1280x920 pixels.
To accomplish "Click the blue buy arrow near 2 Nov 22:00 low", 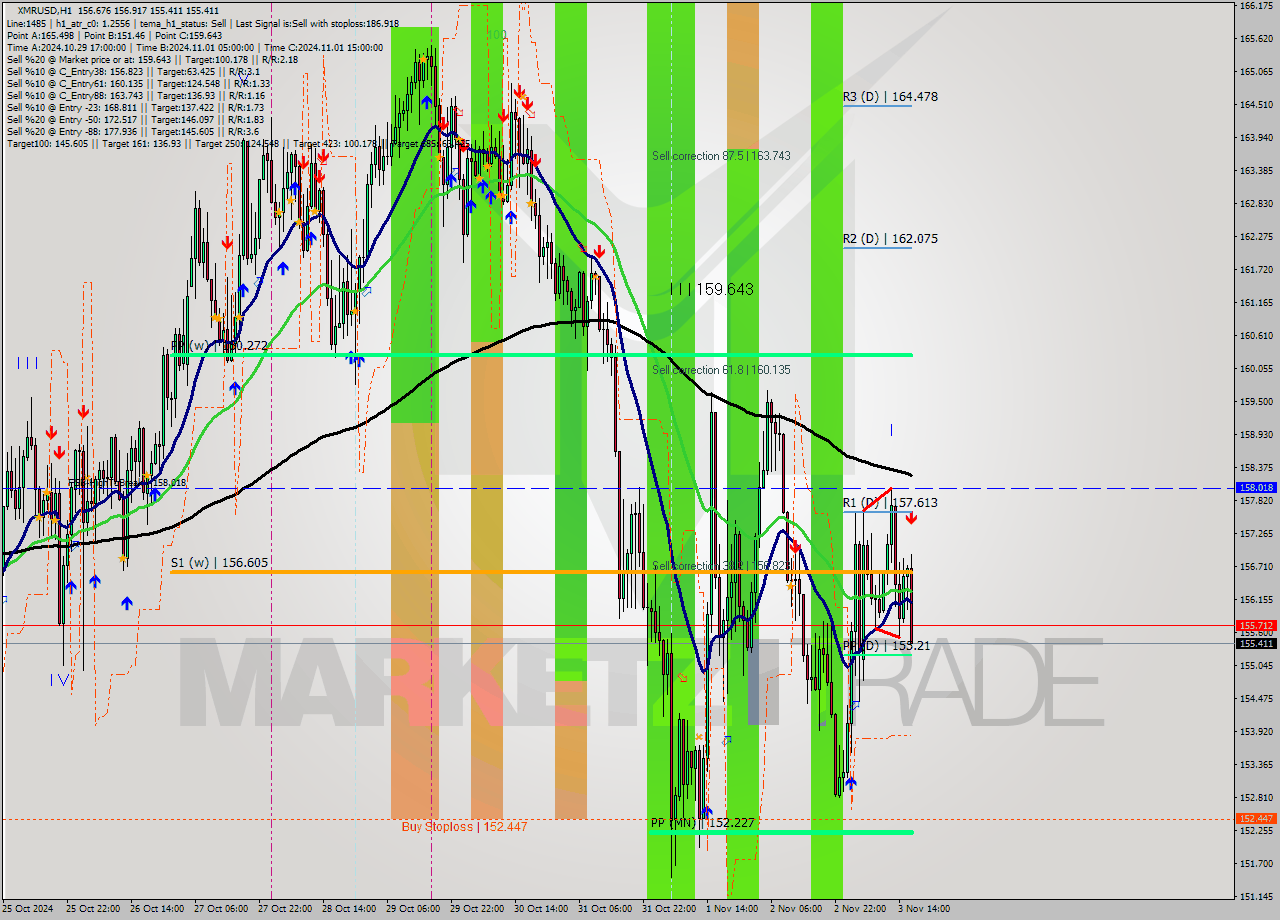I will tap(851, 783).
